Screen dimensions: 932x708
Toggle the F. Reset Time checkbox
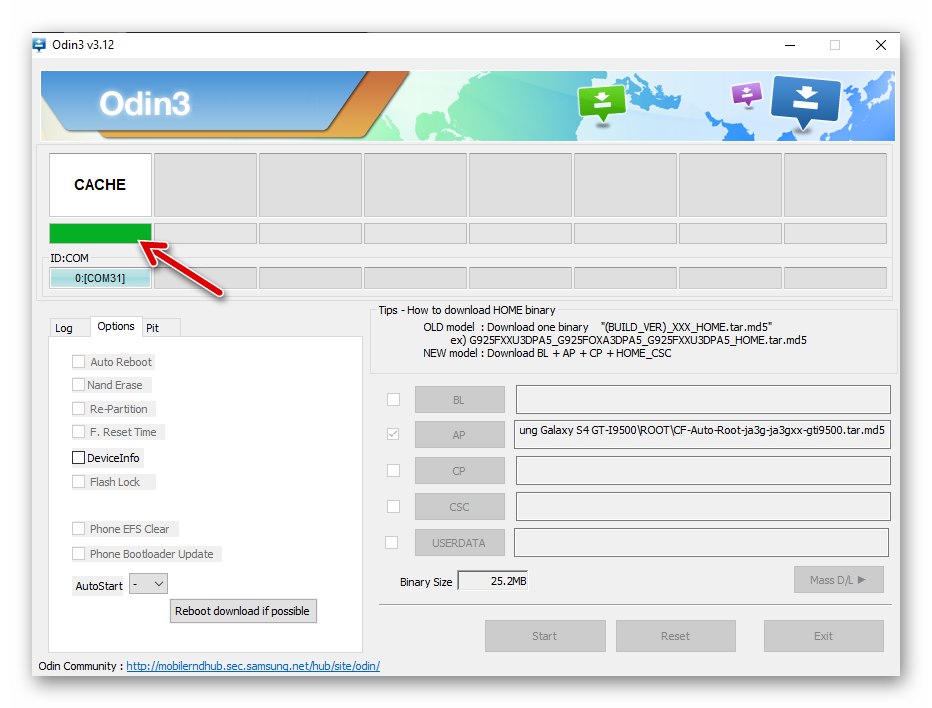pyautogui.click(x=78, y=432)
